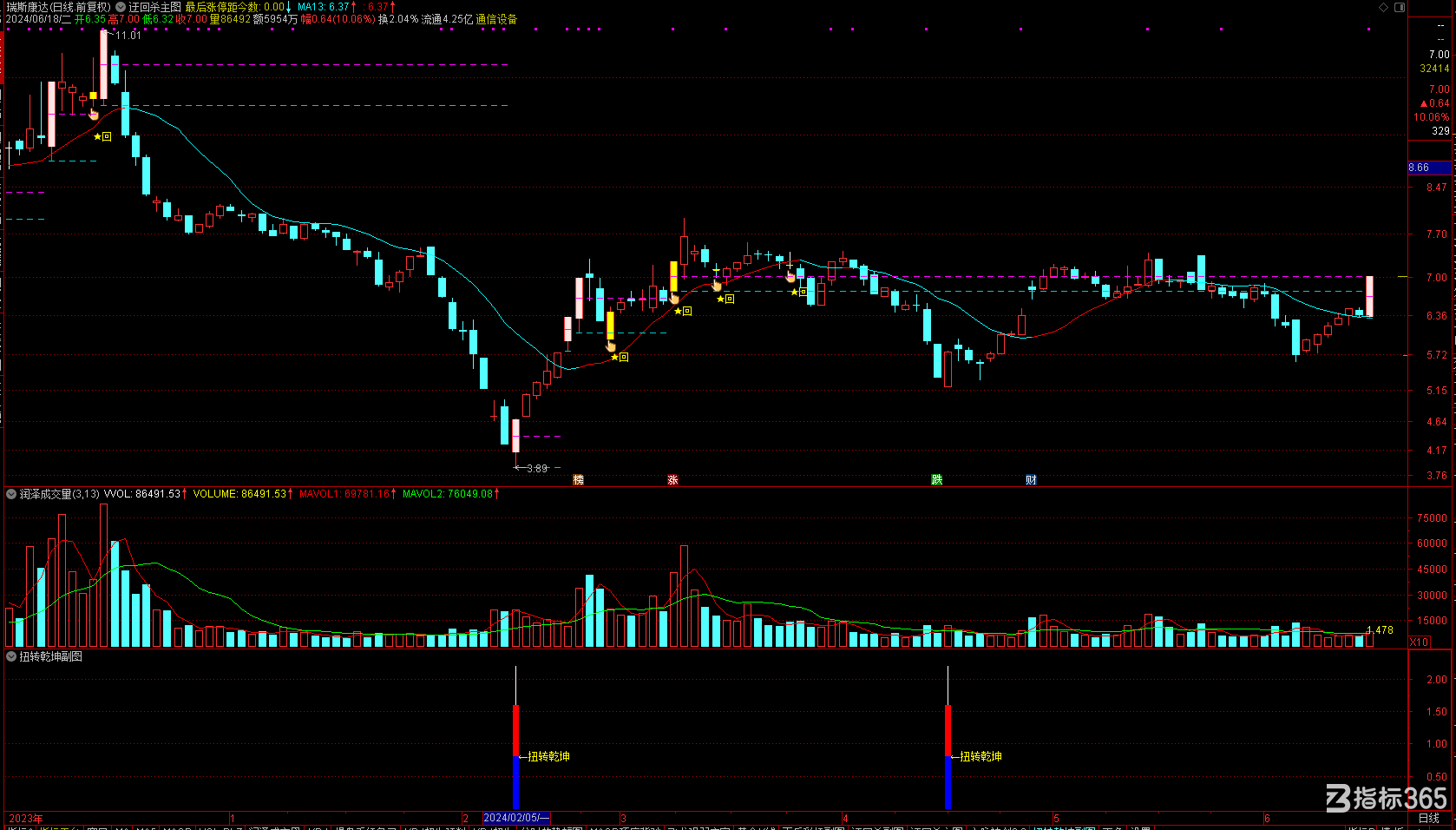
Task: Select month 5 timeline marker
Action: tap(1056, 819)
